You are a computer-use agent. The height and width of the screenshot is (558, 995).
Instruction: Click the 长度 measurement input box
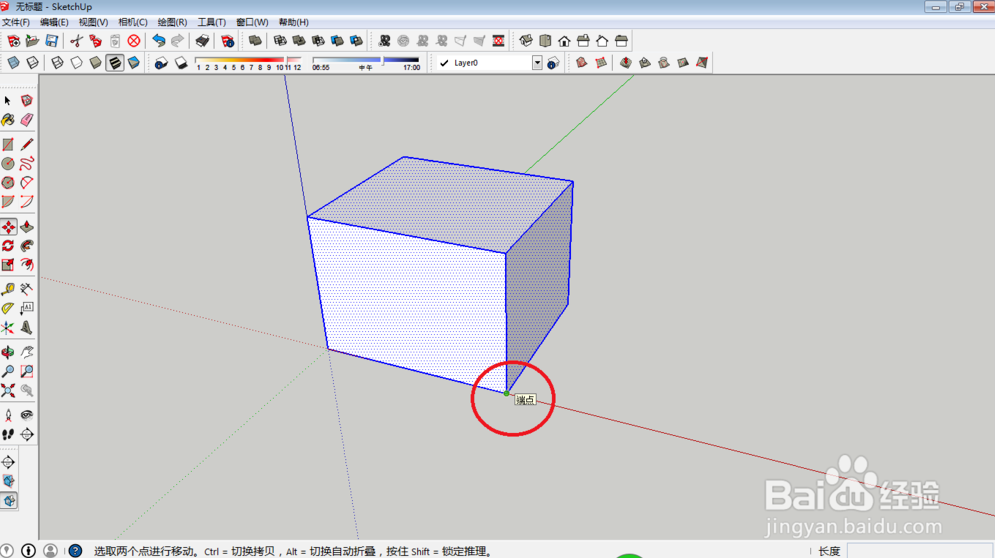tap(920, 551)
